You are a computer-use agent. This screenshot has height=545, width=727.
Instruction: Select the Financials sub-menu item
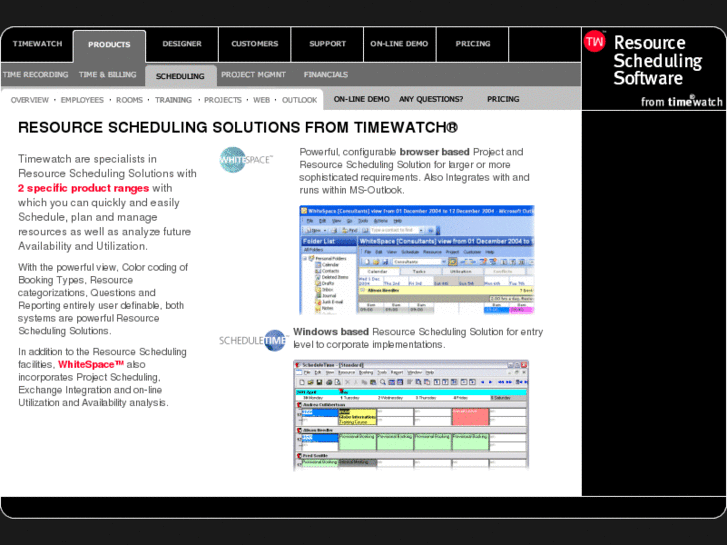(325, 74)
